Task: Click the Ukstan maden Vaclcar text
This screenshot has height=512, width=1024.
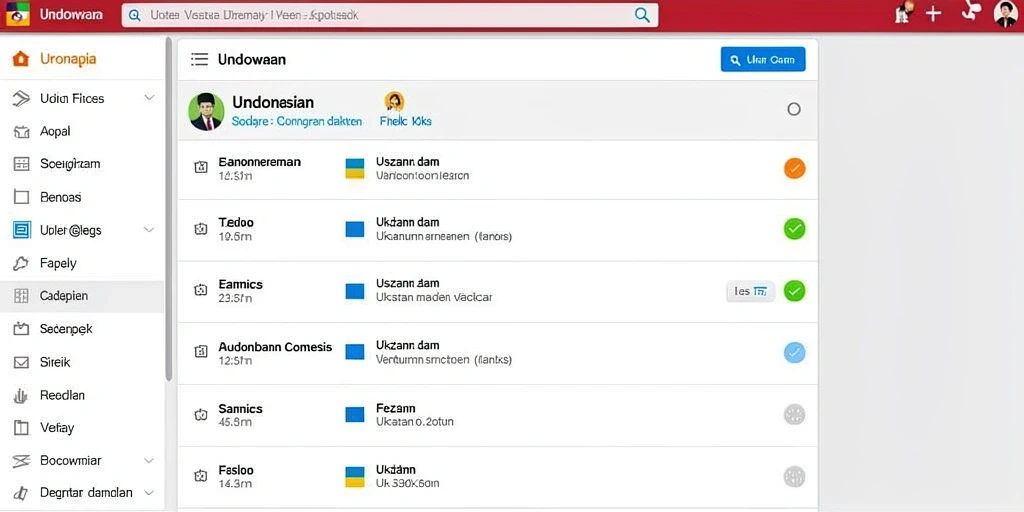Action: tap(434, 297)
